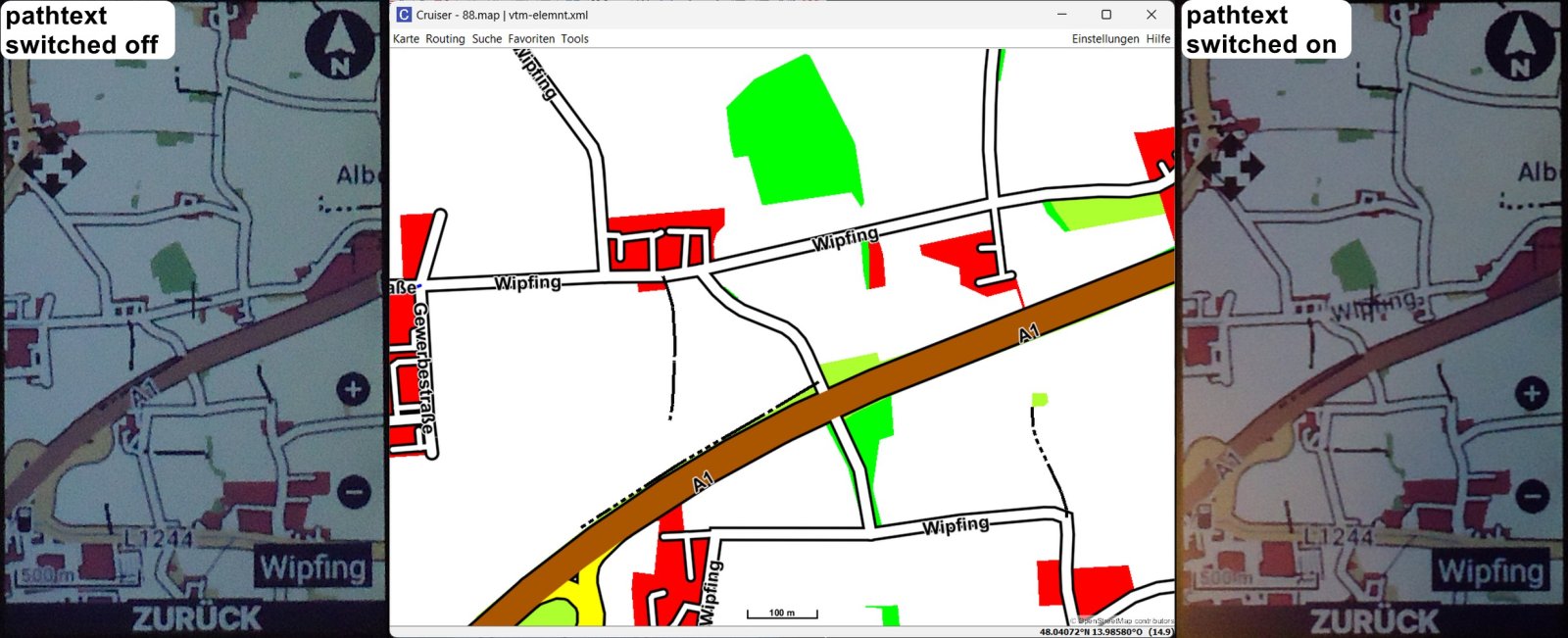Open the Karte menu
This screenshot has height=638, width=1568.
point(406,39)
